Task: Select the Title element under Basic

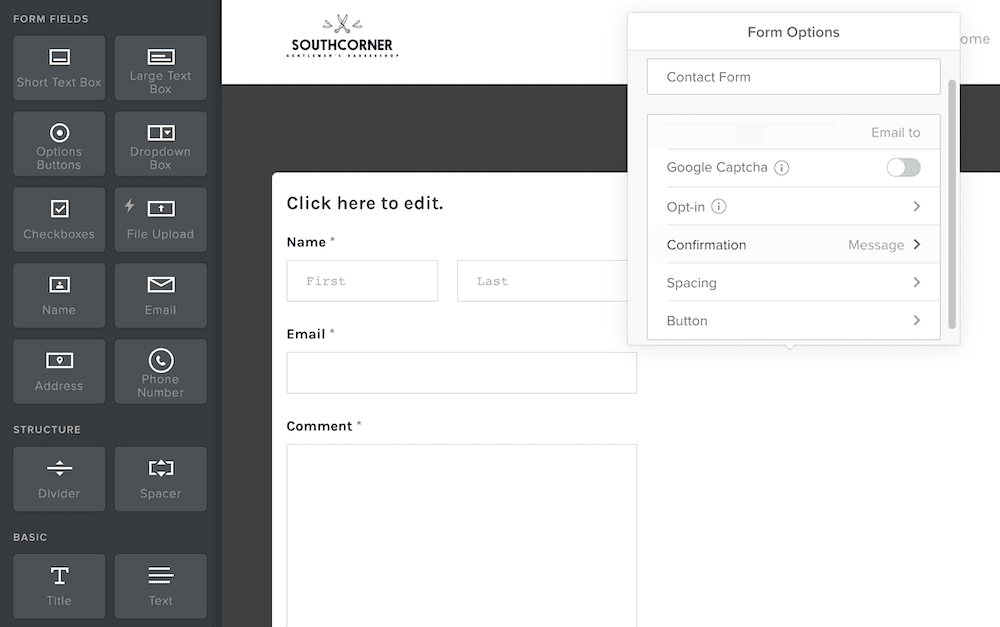Action: tap(58, 586)
